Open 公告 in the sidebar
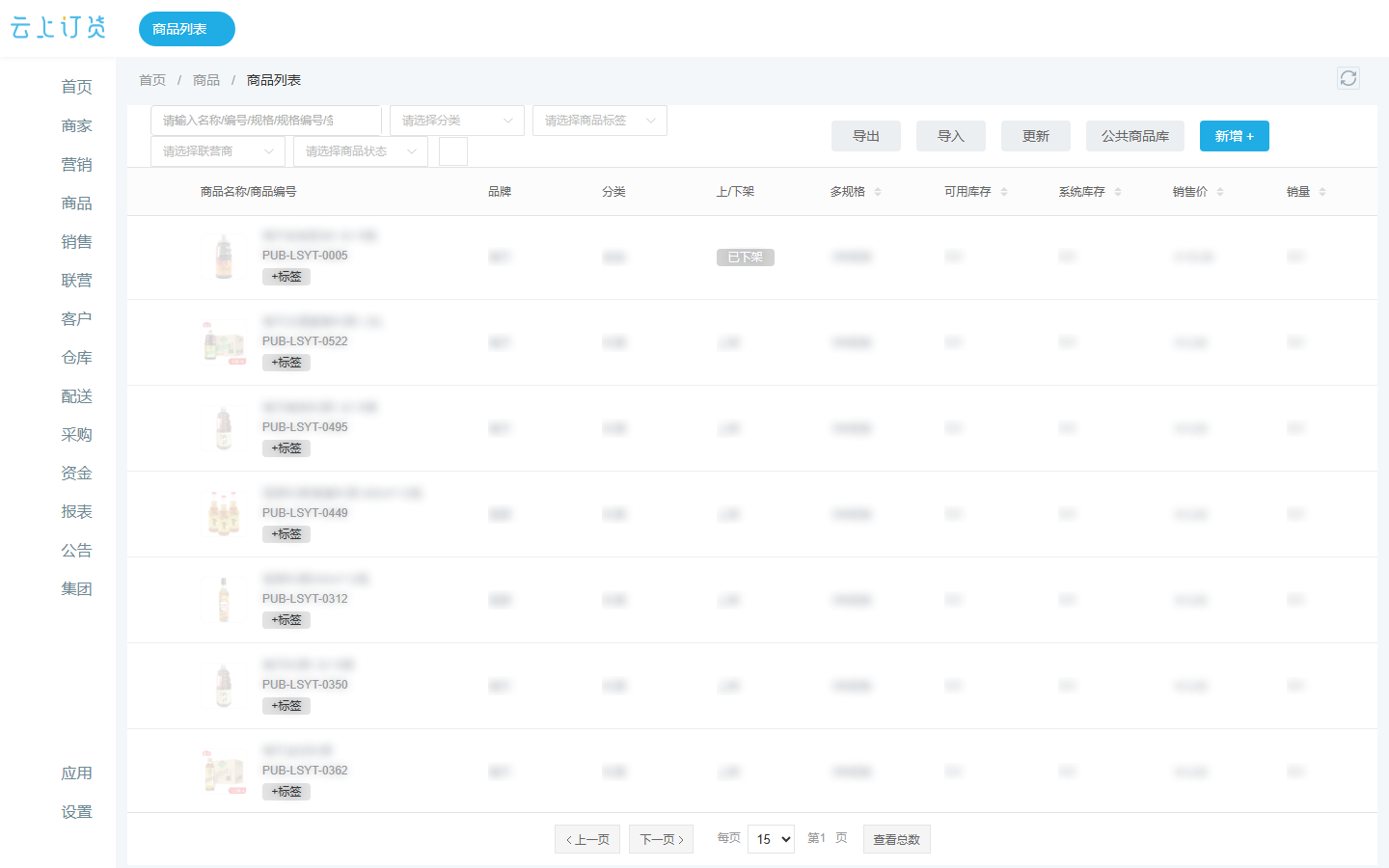Image resolution: width=1389 pixels, height=868 pixels. (77, 550)
